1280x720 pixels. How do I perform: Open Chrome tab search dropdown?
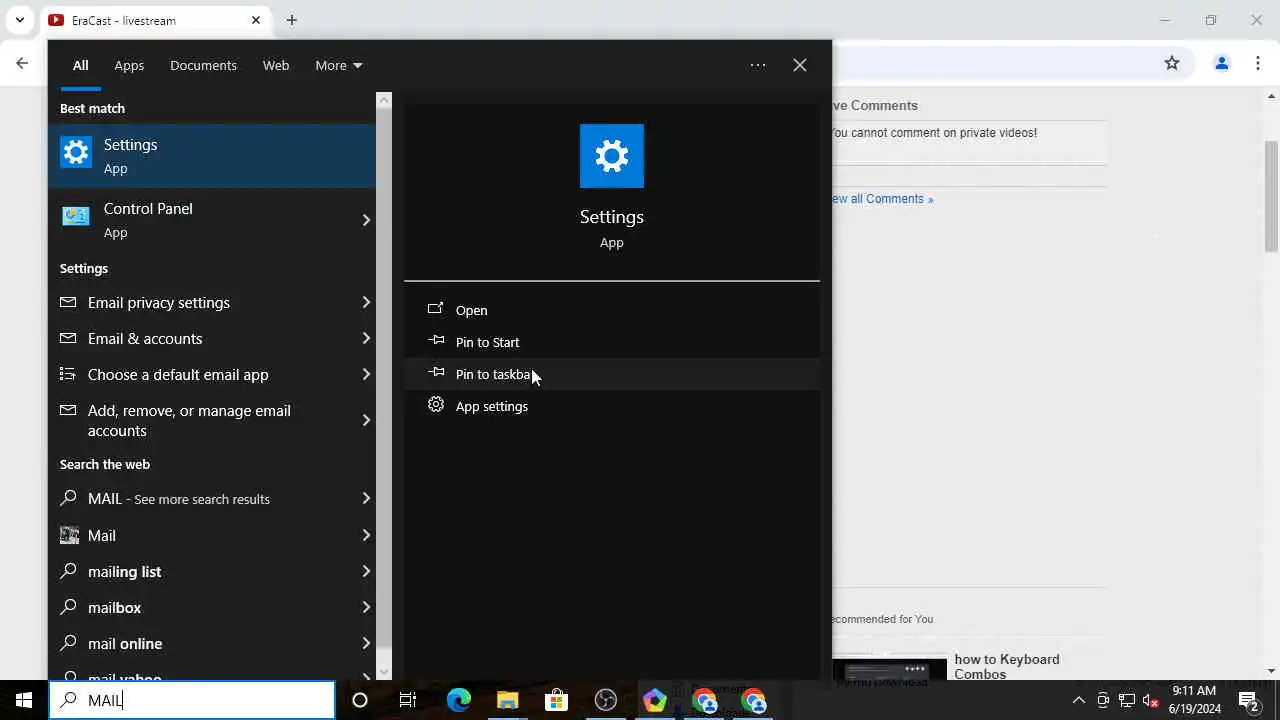pyautogui.click(x=20, y=20)
